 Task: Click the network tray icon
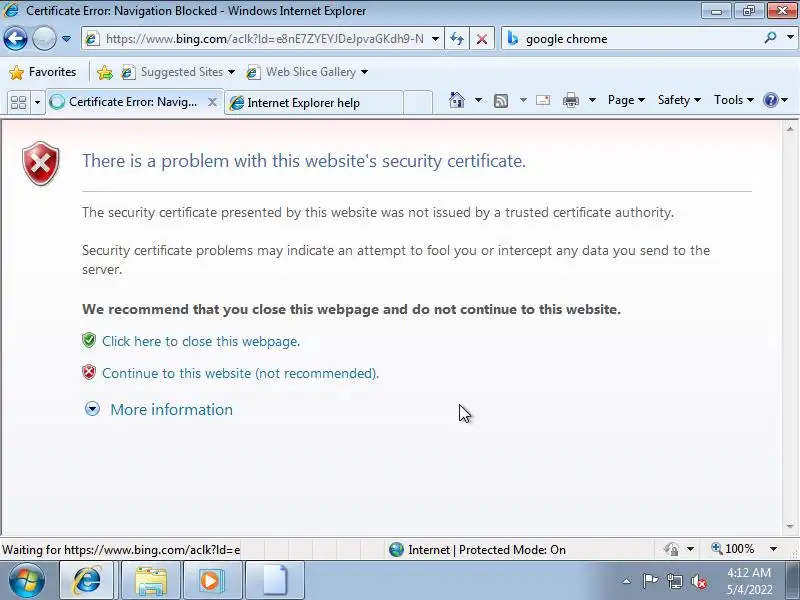[x=674, y=581]
